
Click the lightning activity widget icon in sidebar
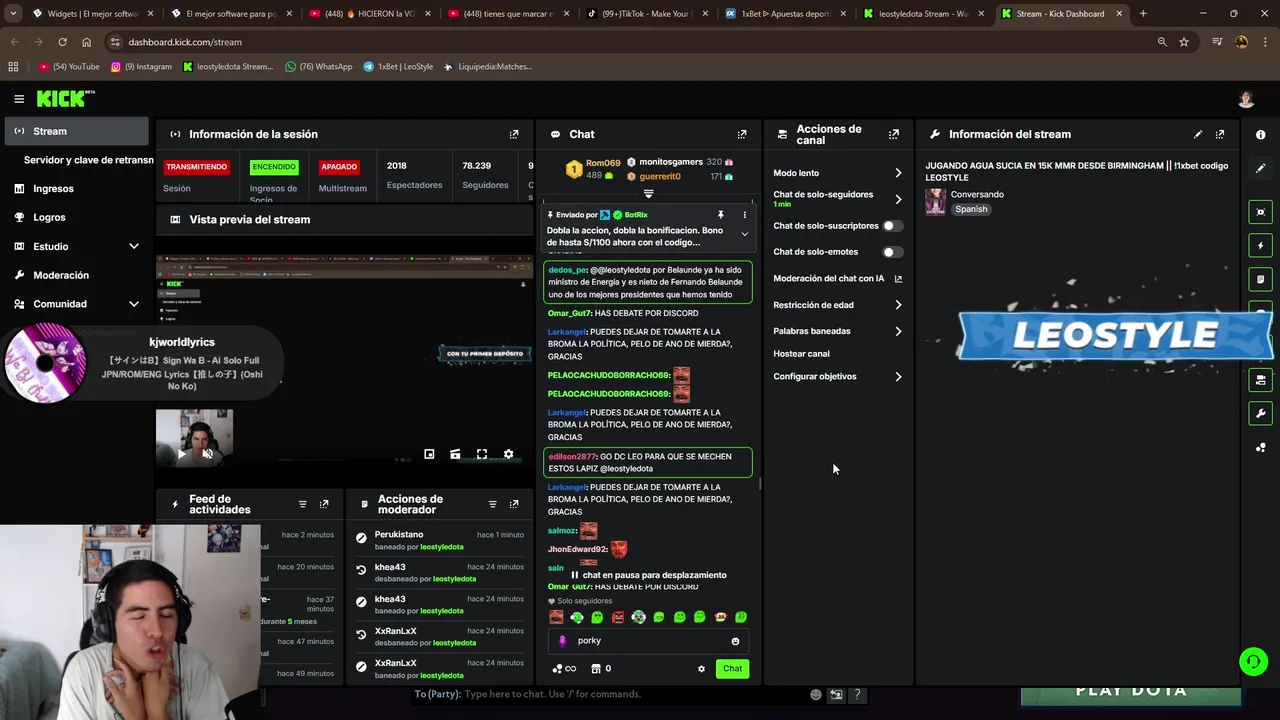point(1260,246)
